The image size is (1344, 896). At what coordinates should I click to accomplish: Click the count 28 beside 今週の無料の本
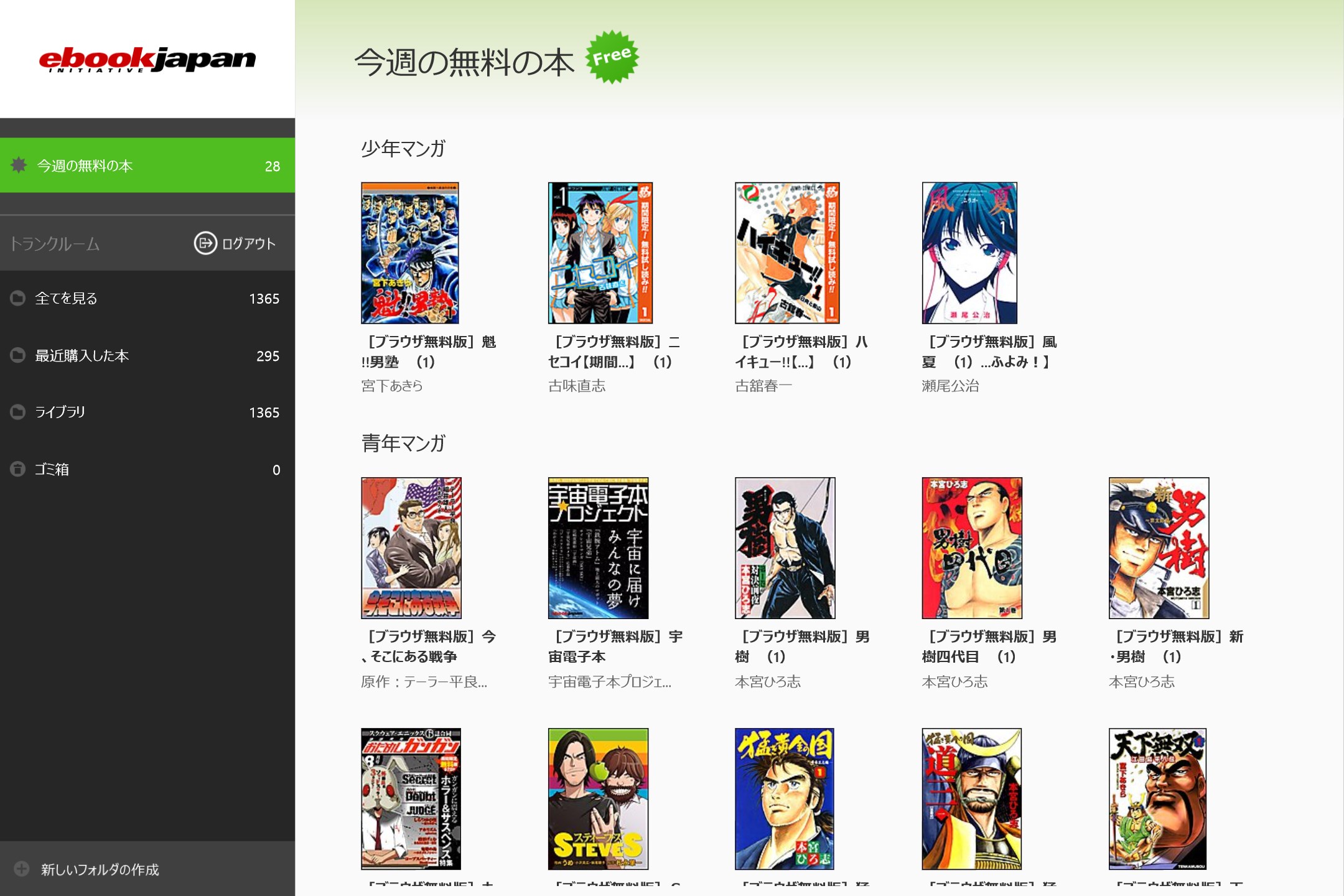click(273, 166)
